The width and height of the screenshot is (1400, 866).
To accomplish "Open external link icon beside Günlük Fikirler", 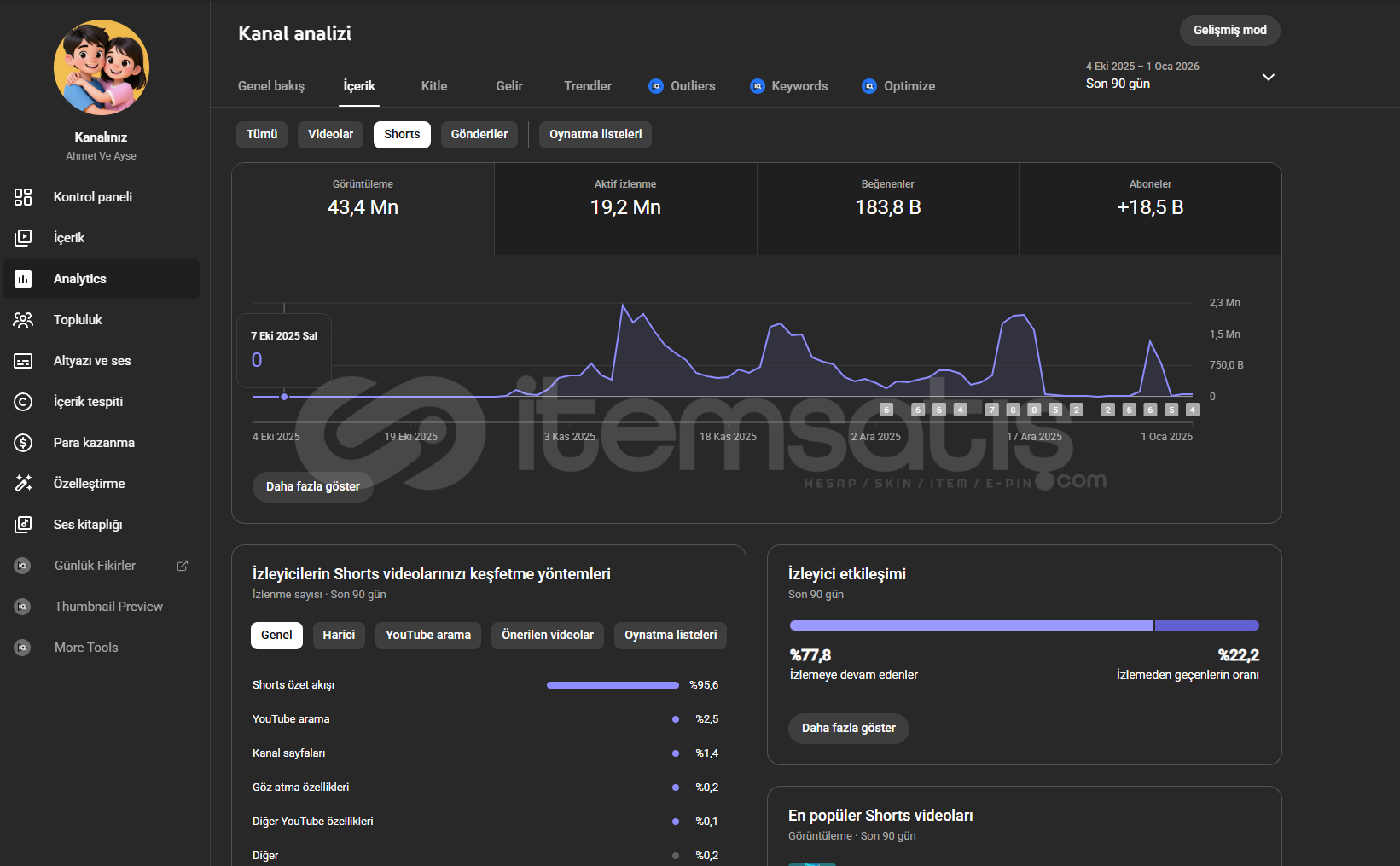I will click(183, 566).
